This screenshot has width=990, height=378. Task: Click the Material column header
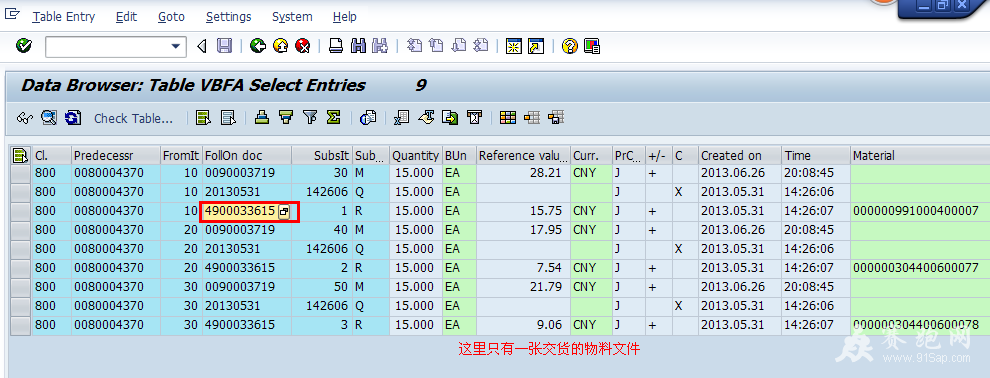click(x=920, y=155)
